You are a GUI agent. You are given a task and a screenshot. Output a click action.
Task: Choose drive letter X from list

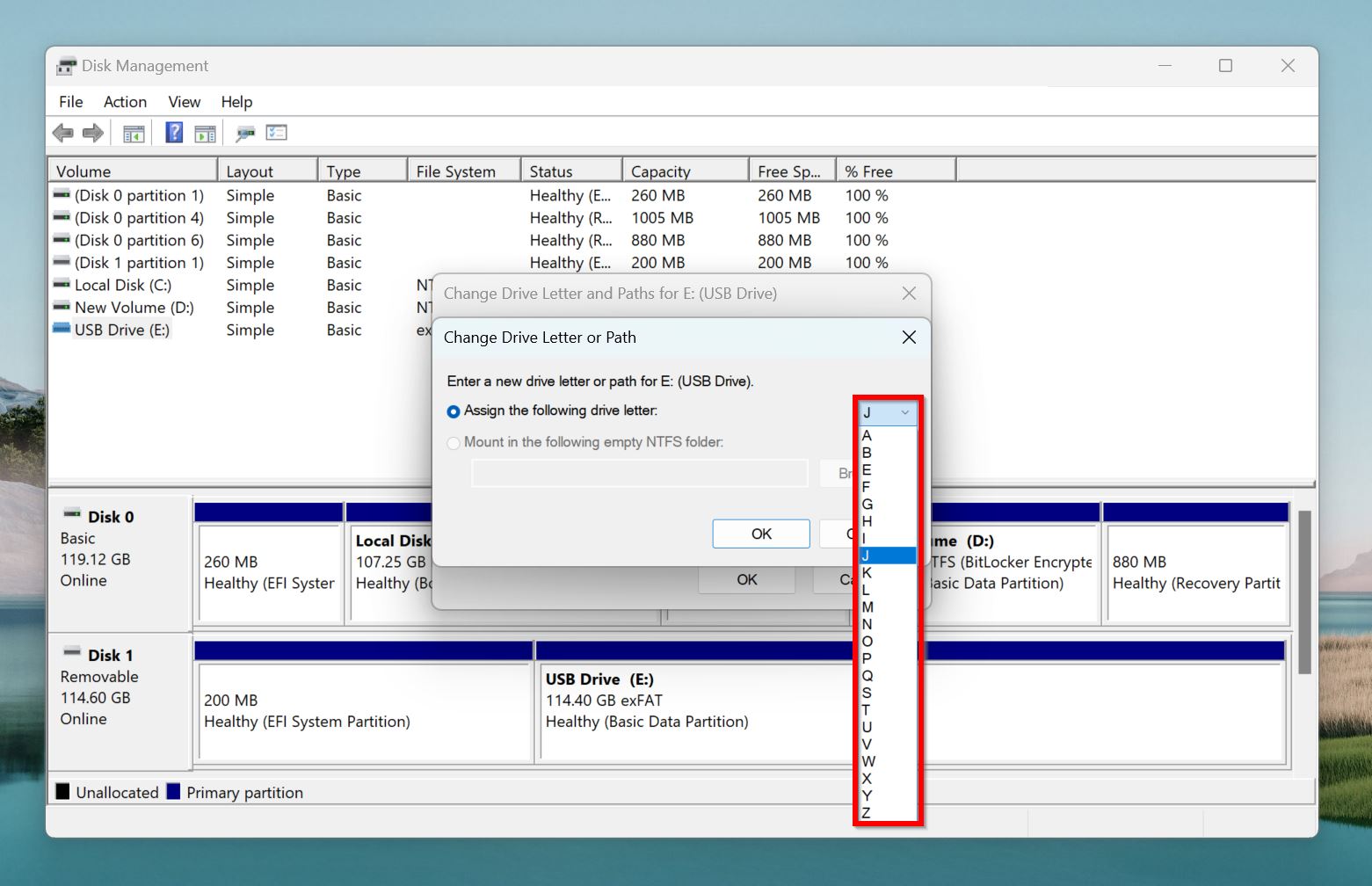click(888, 779)
